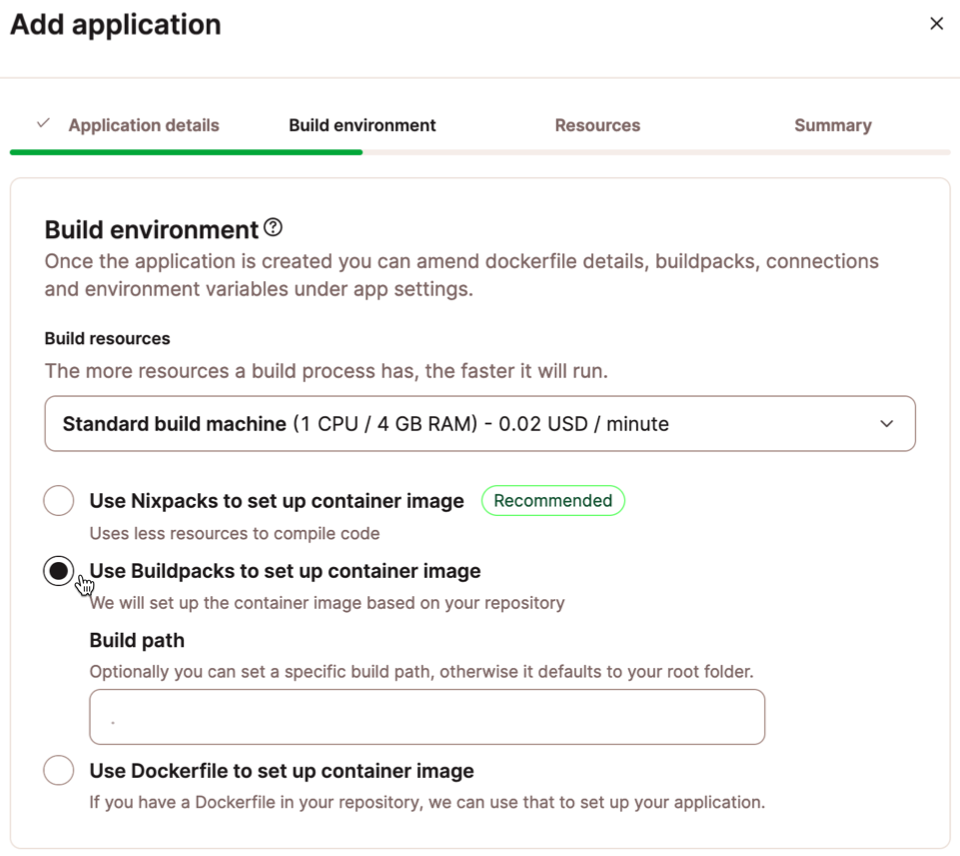The height and width of the screenshot is (856, 960).
Task: Expand the Standard build machine selector
Action: tap(480, 423)
